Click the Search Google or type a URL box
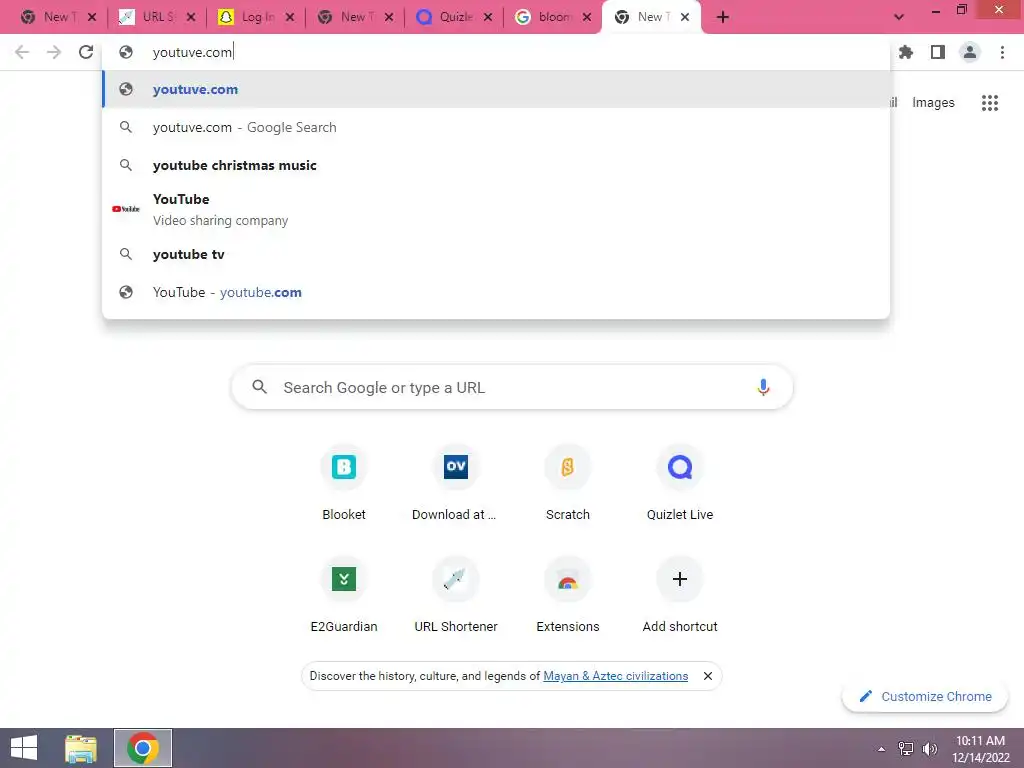 (512, 387)
